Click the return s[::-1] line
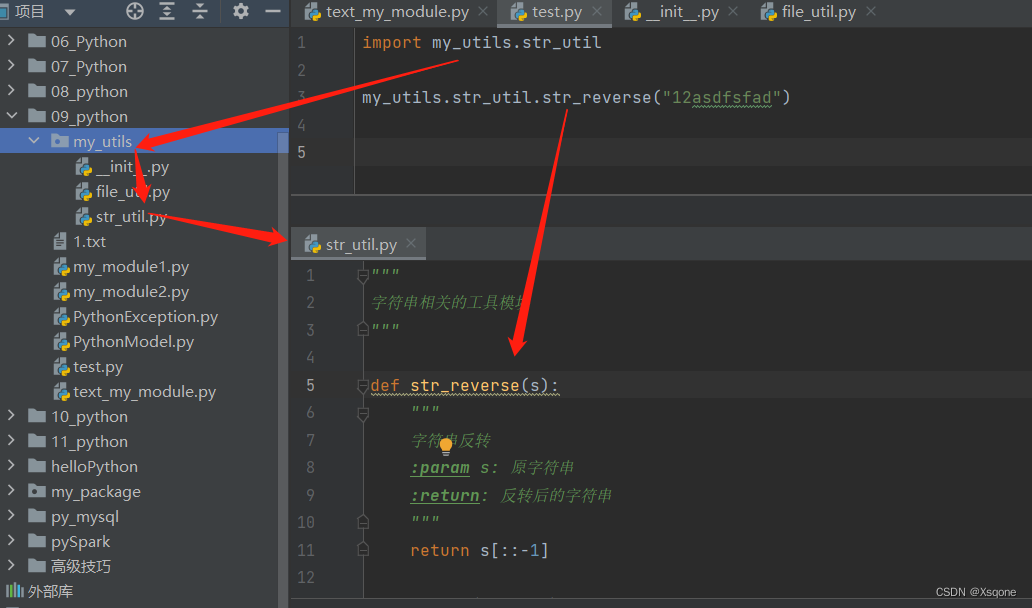The width and height of the screenshot is (1032, 608). 479,550
